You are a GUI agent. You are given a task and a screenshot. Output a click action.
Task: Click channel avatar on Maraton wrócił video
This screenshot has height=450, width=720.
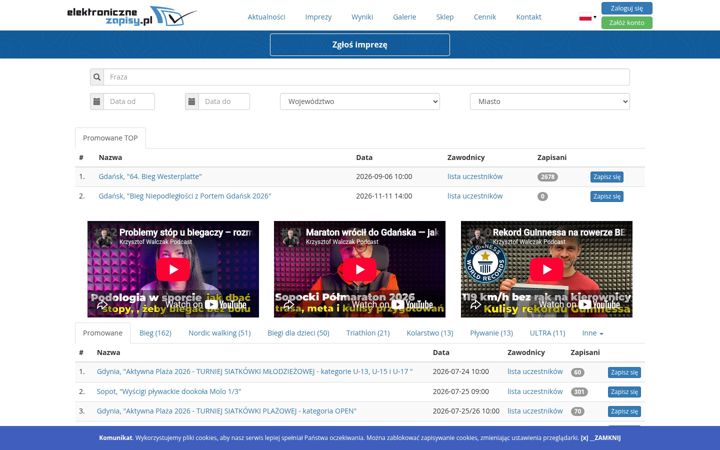pyautogui.click(x=291, y=237)
